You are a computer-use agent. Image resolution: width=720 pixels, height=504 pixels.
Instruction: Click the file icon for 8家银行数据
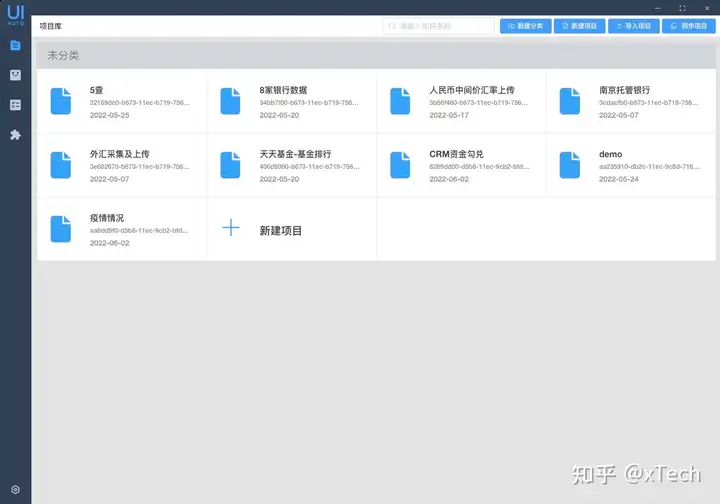click(x=230, y=101)
